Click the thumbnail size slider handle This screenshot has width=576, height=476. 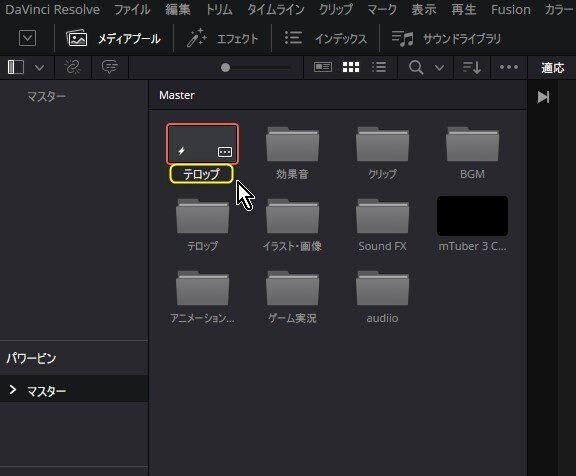[226, 68]
